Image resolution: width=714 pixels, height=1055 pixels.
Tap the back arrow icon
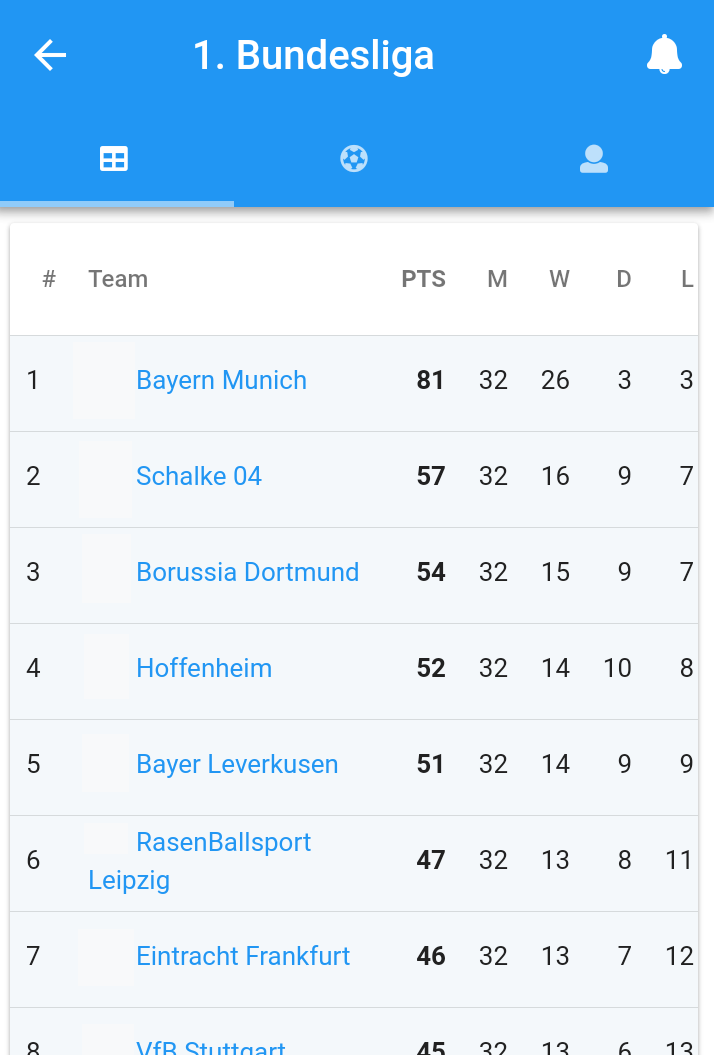pyautogui.click(x=50, y=55)
